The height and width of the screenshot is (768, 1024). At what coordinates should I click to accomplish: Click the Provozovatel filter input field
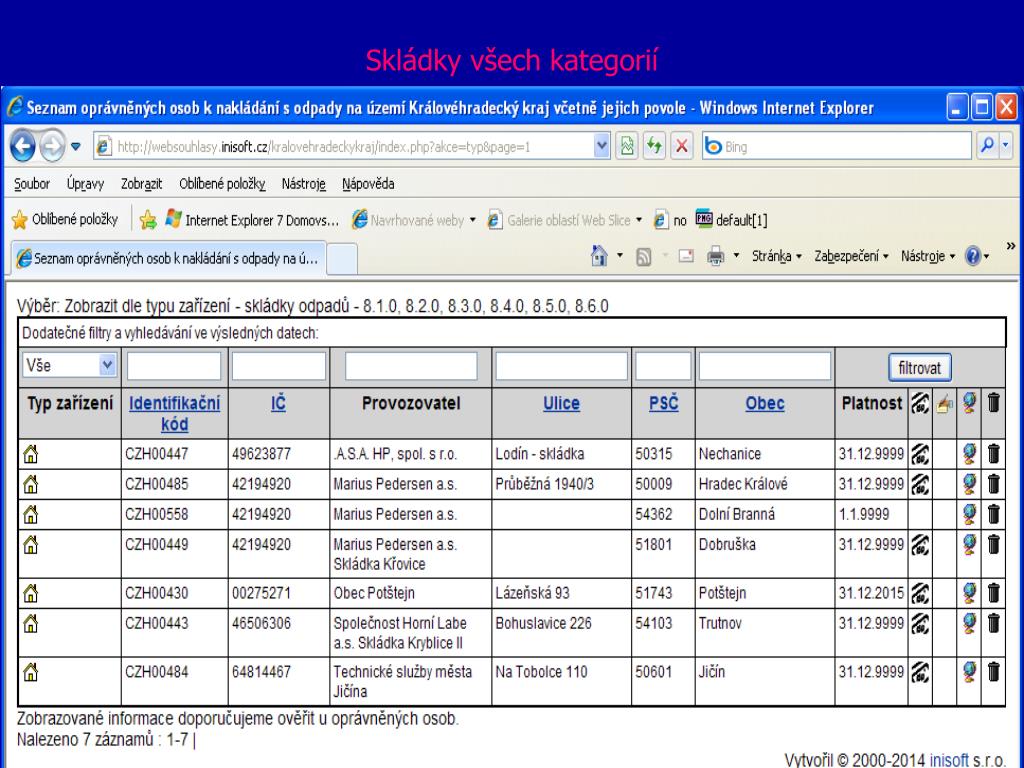(411, 366)
